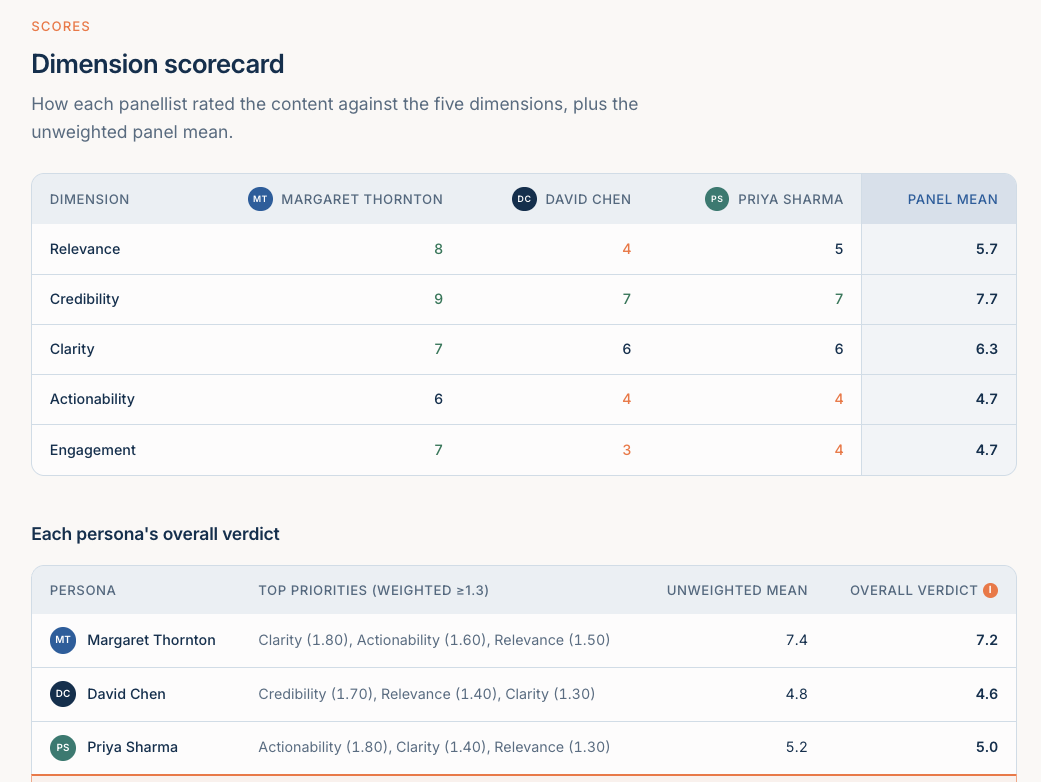
Task: Click David Chen's Relevance score 4
Action: (x=627, y=249)
